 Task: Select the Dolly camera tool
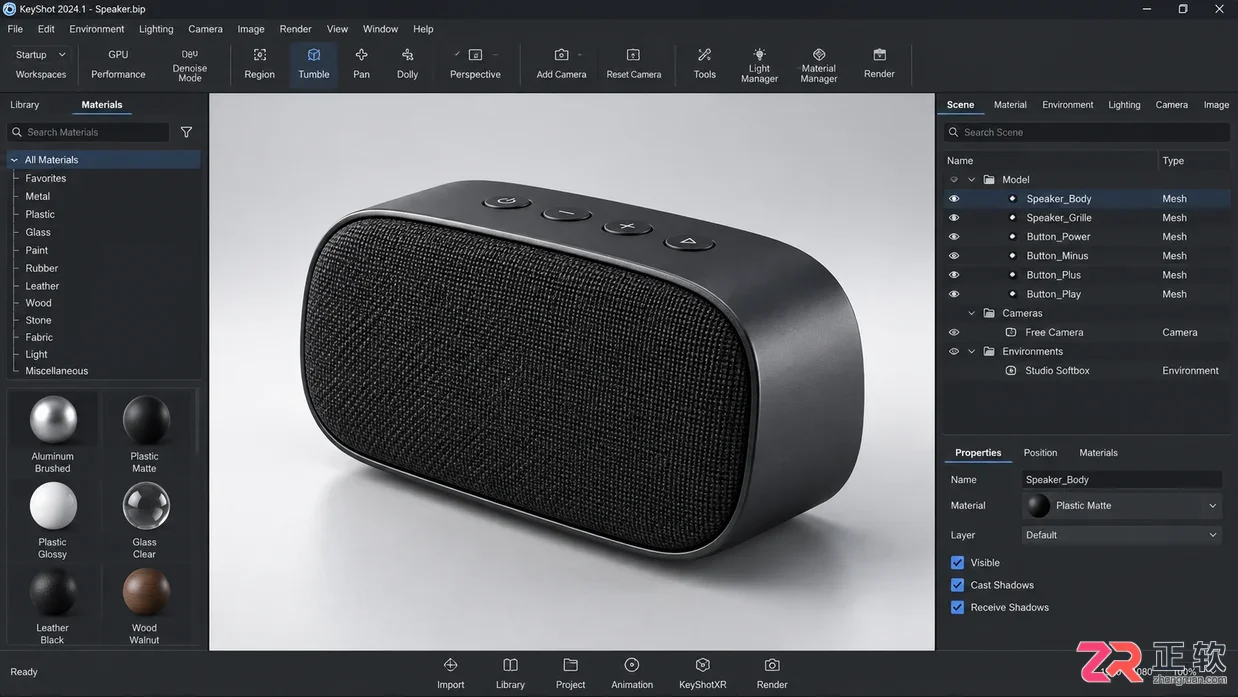pyautogui.click(x=407, y=63)
